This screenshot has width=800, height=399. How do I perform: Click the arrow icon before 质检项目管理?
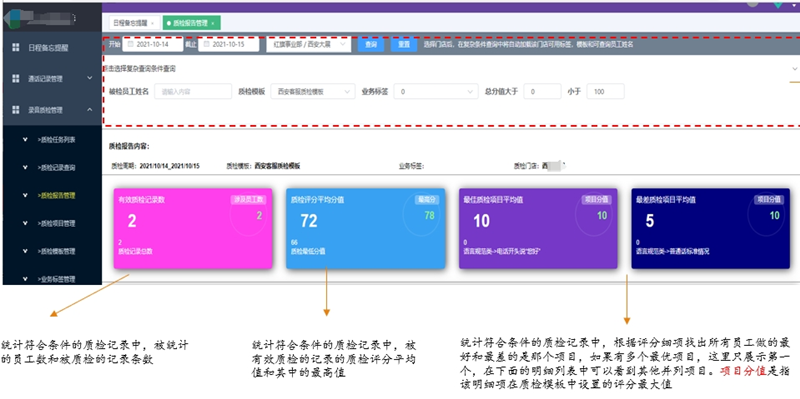(x=25, y=223)
